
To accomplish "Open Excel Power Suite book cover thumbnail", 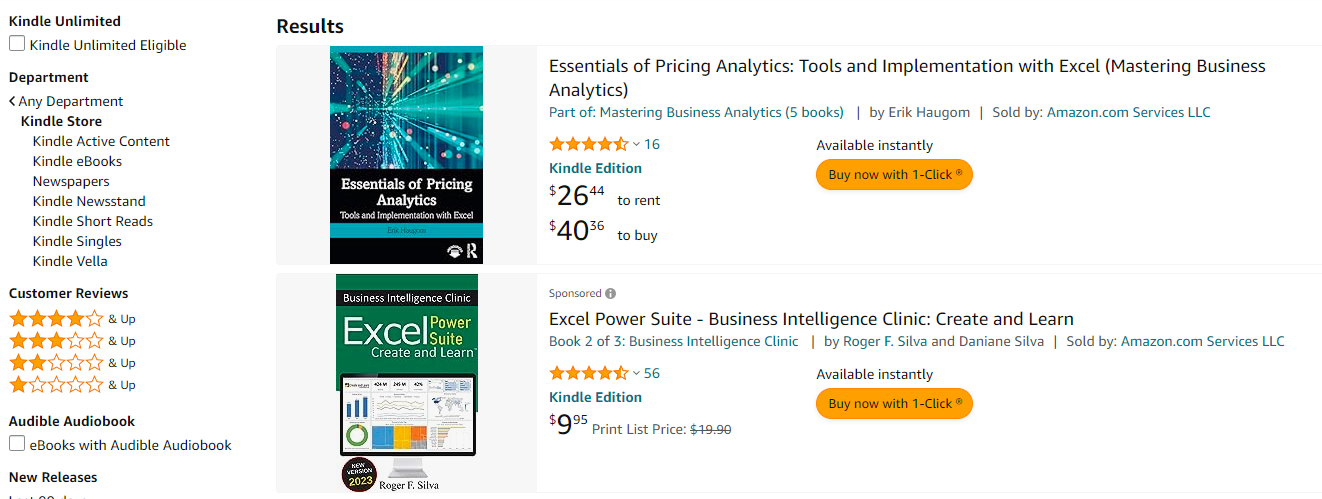I will [407, 383].
